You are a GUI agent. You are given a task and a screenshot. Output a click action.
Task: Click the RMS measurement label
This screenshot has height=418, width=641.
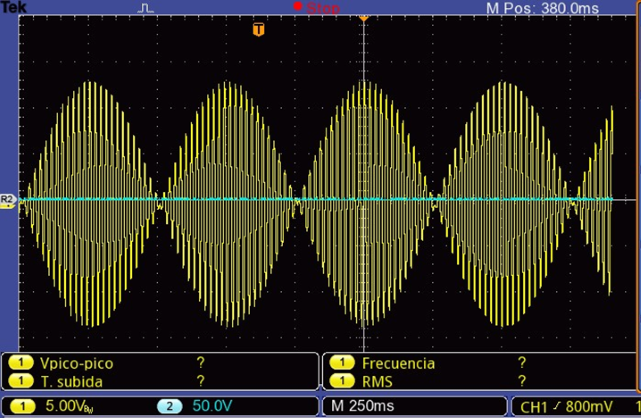(x=377, y=382)
